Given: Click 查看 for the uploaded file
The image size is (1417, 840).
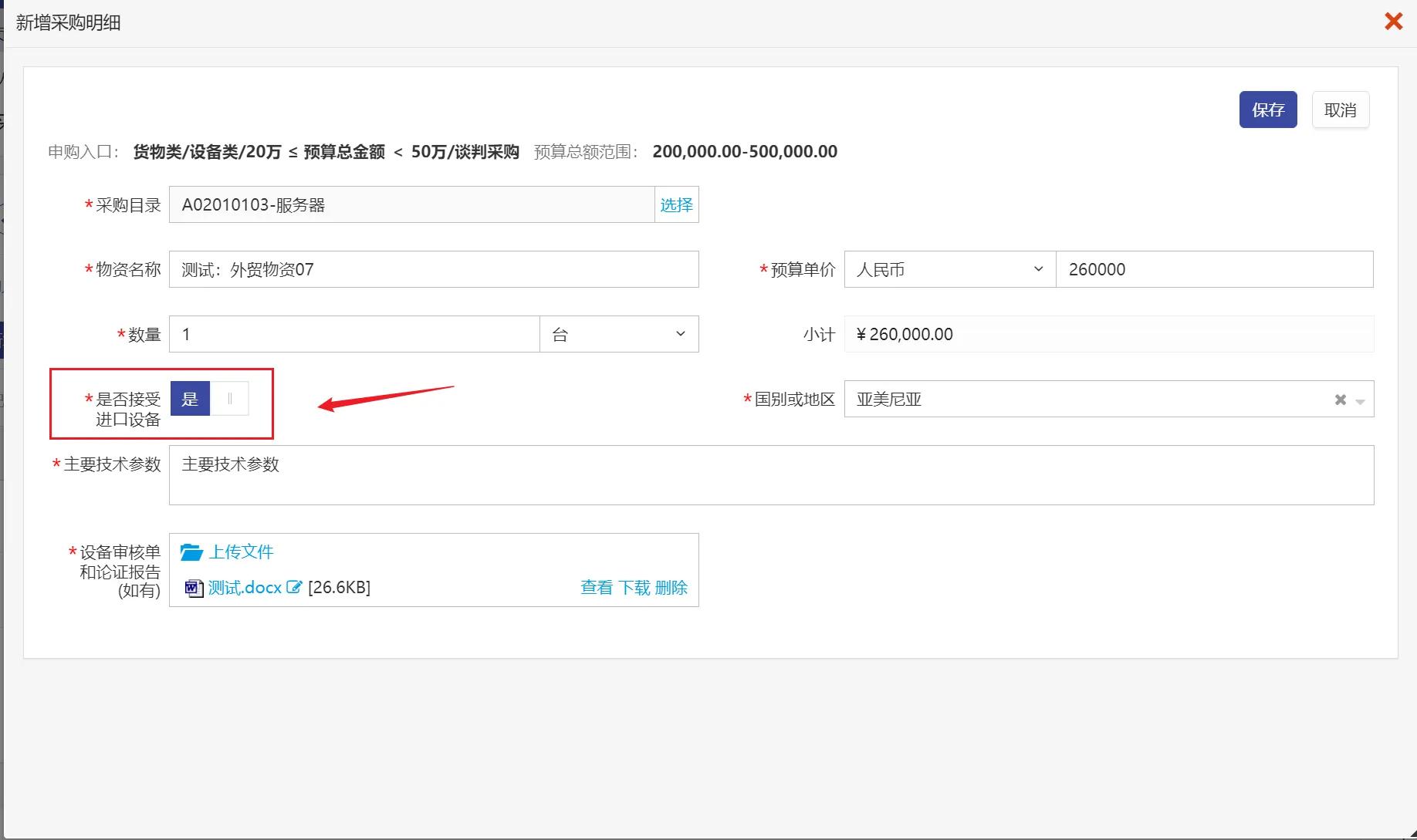Looking at the screenshot, I should [x=597, y=588].
